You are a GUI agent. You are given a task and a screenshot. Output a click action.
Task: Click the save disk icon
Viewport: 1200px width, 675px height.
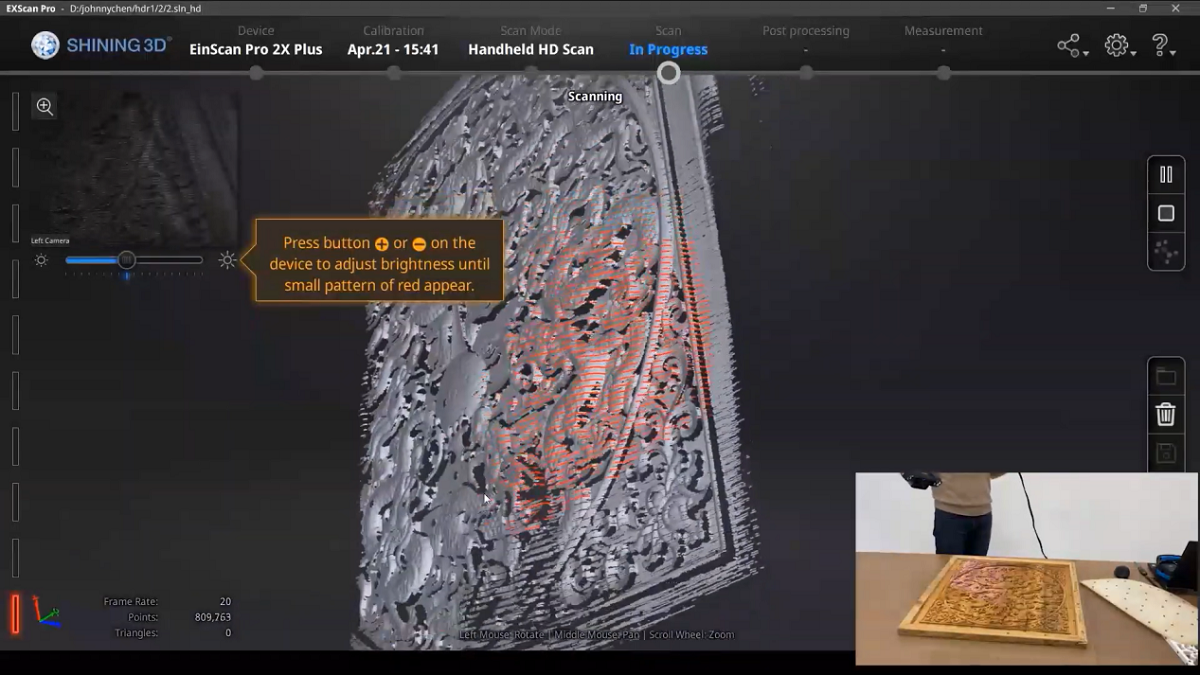pyautogui.click(x=1165, y=453)
